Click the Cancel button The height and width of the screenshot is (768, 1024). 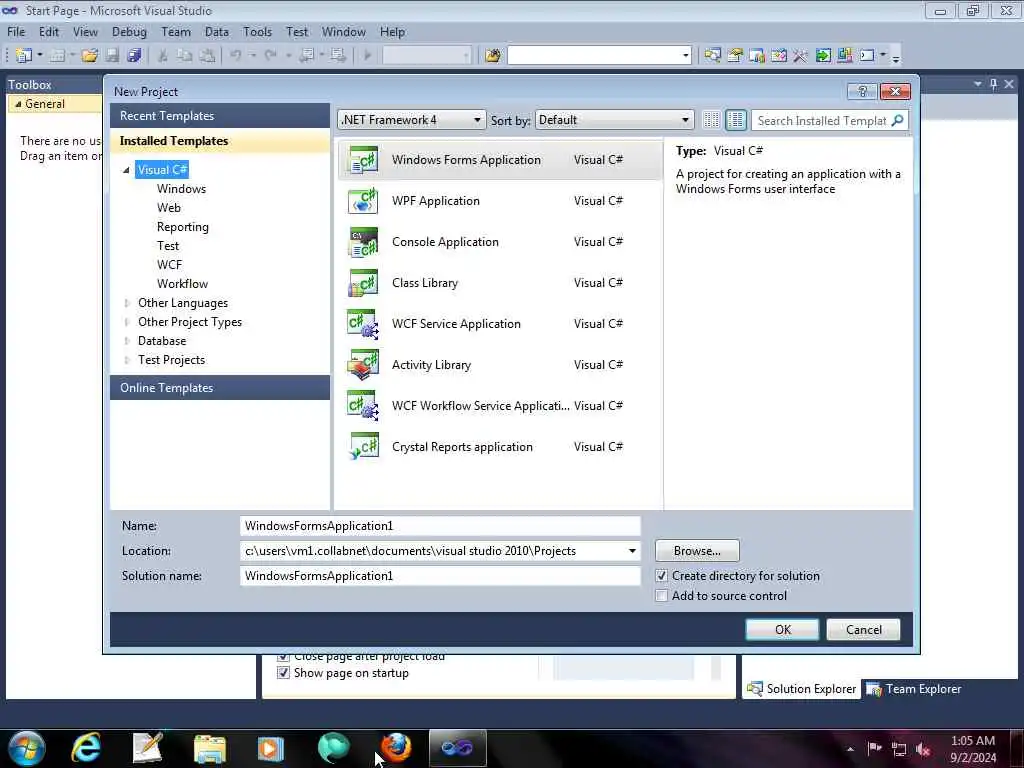coord(863,630)
